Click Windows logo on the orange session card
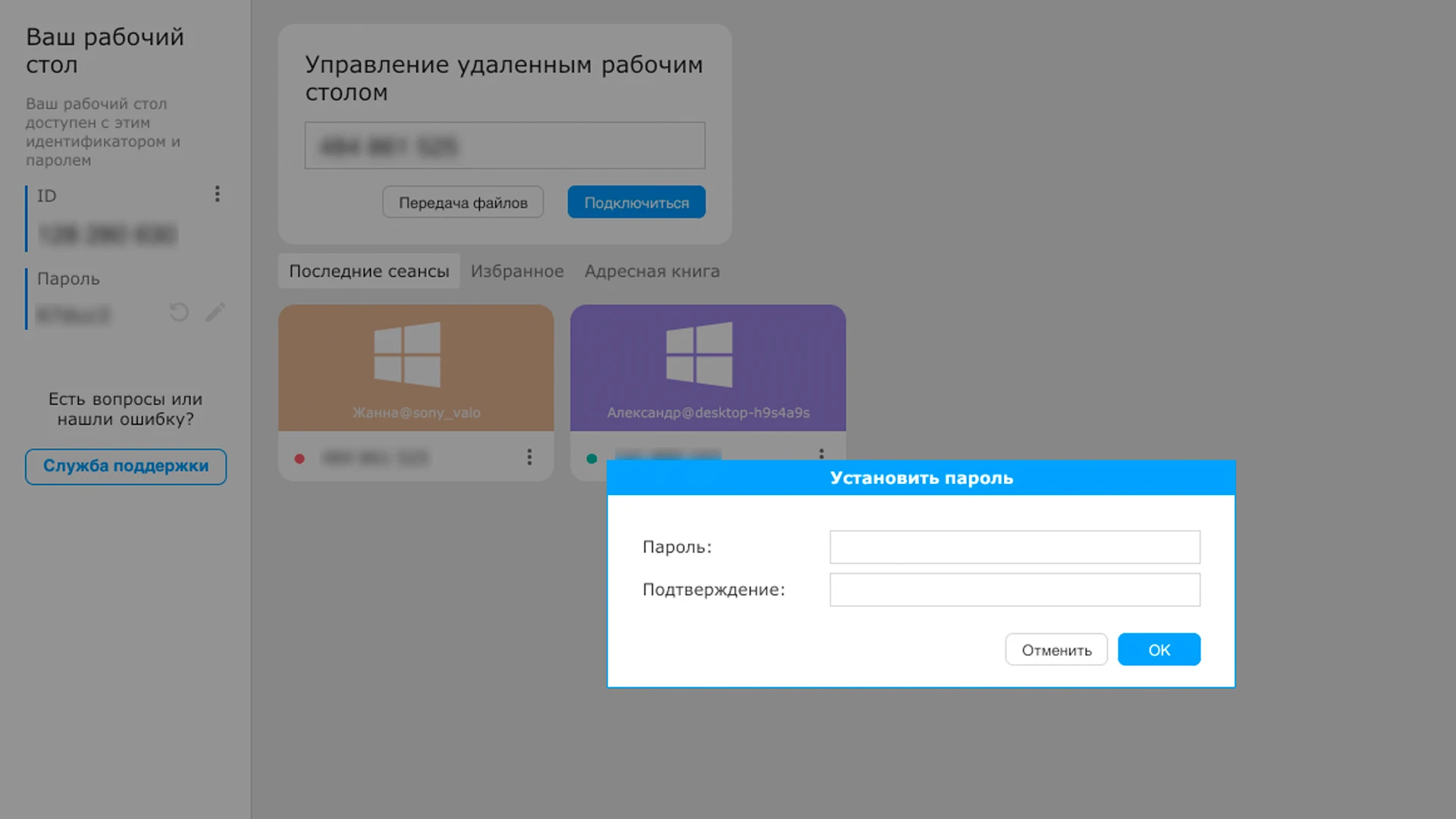Image resolution: width=1456 pixels, height=819 pixels. [x=407, y=354]
